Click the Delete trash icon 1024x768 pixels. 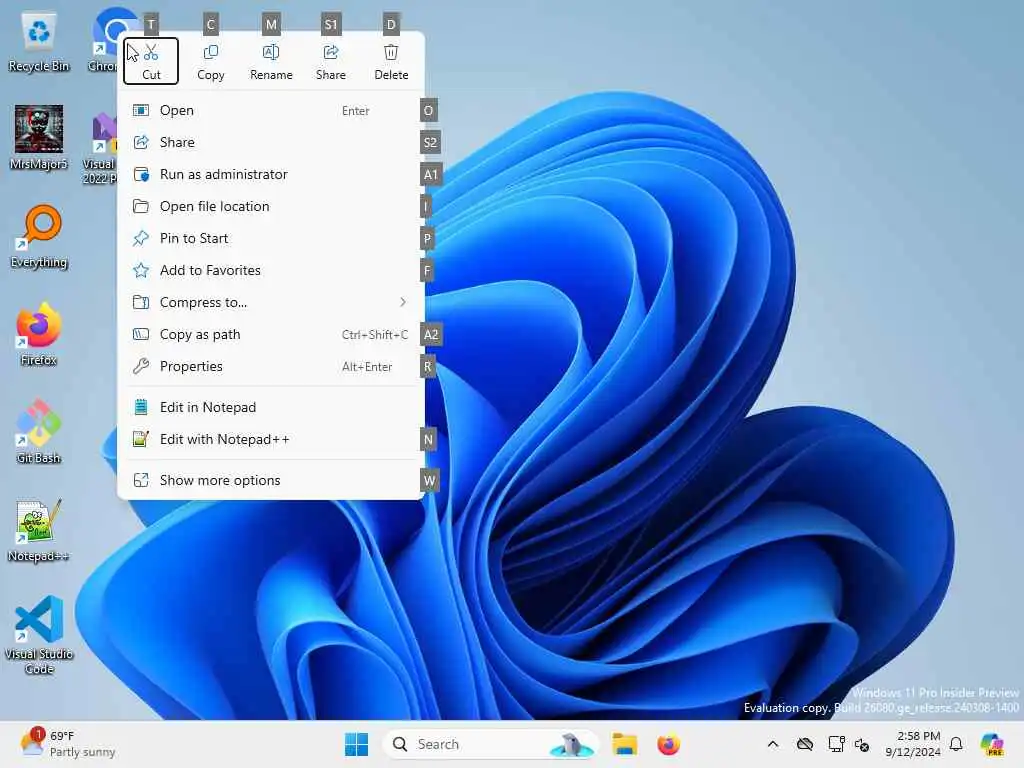pos(391,52)
